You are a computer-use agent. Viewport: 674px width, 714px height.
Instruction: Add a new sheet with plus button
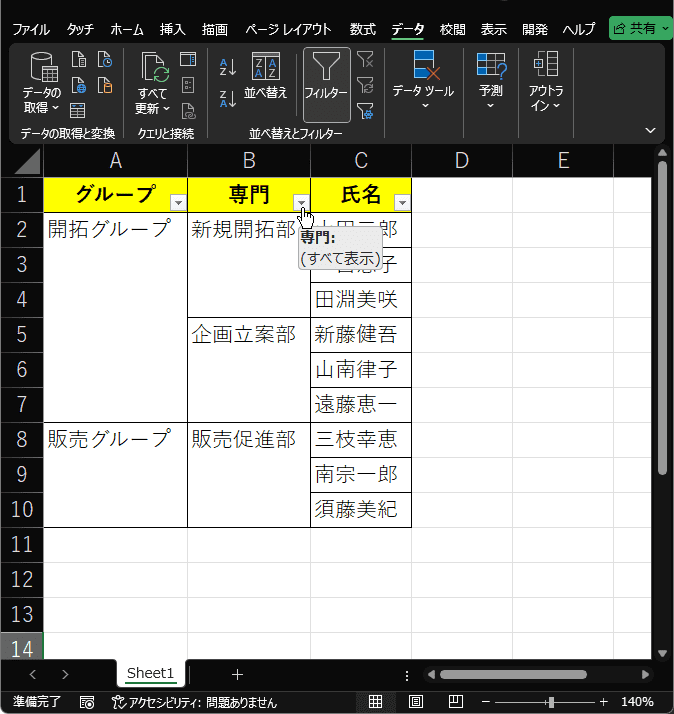[237, 674]
